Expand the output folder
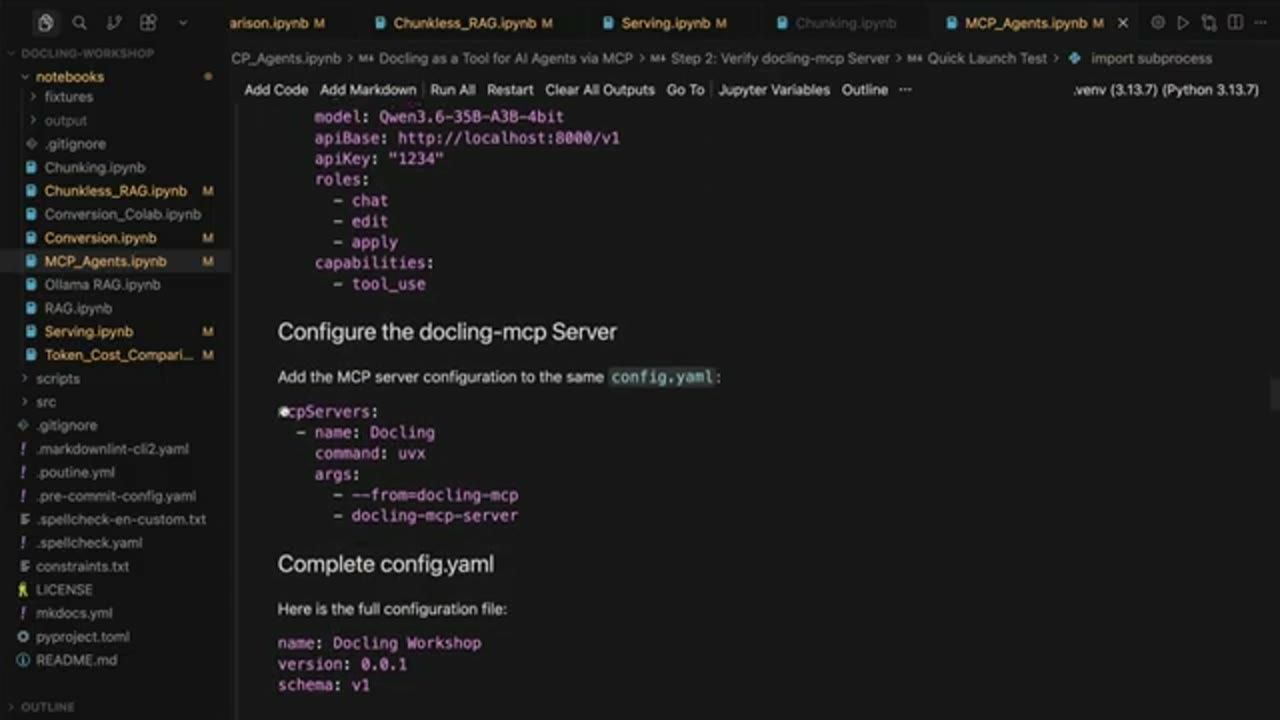Viewport: 1280px width, 720px height. pyautogui.click(x=66, y=120)
